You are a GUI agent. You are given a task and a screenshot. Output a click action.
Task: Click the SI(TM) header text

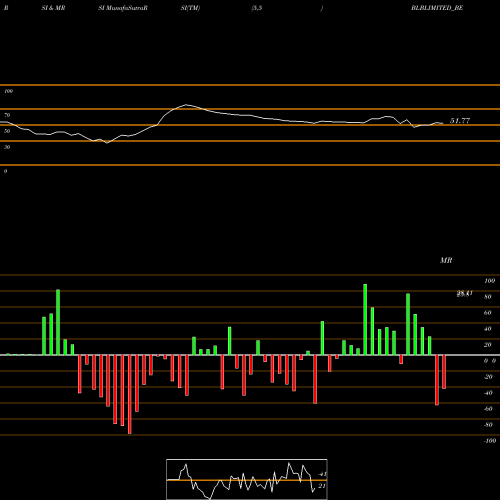click(190, 8)
